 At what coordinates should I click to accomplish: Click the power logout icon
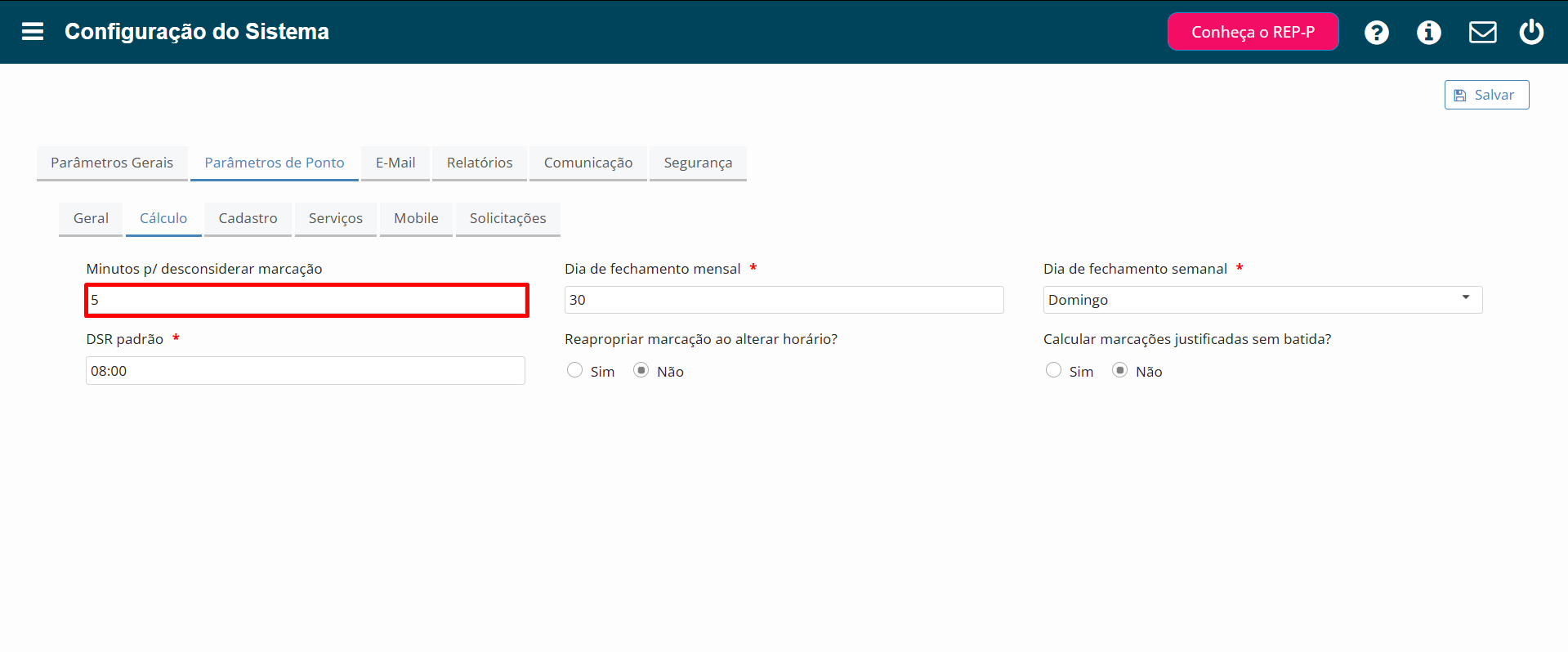click(x=1531, y=32)
